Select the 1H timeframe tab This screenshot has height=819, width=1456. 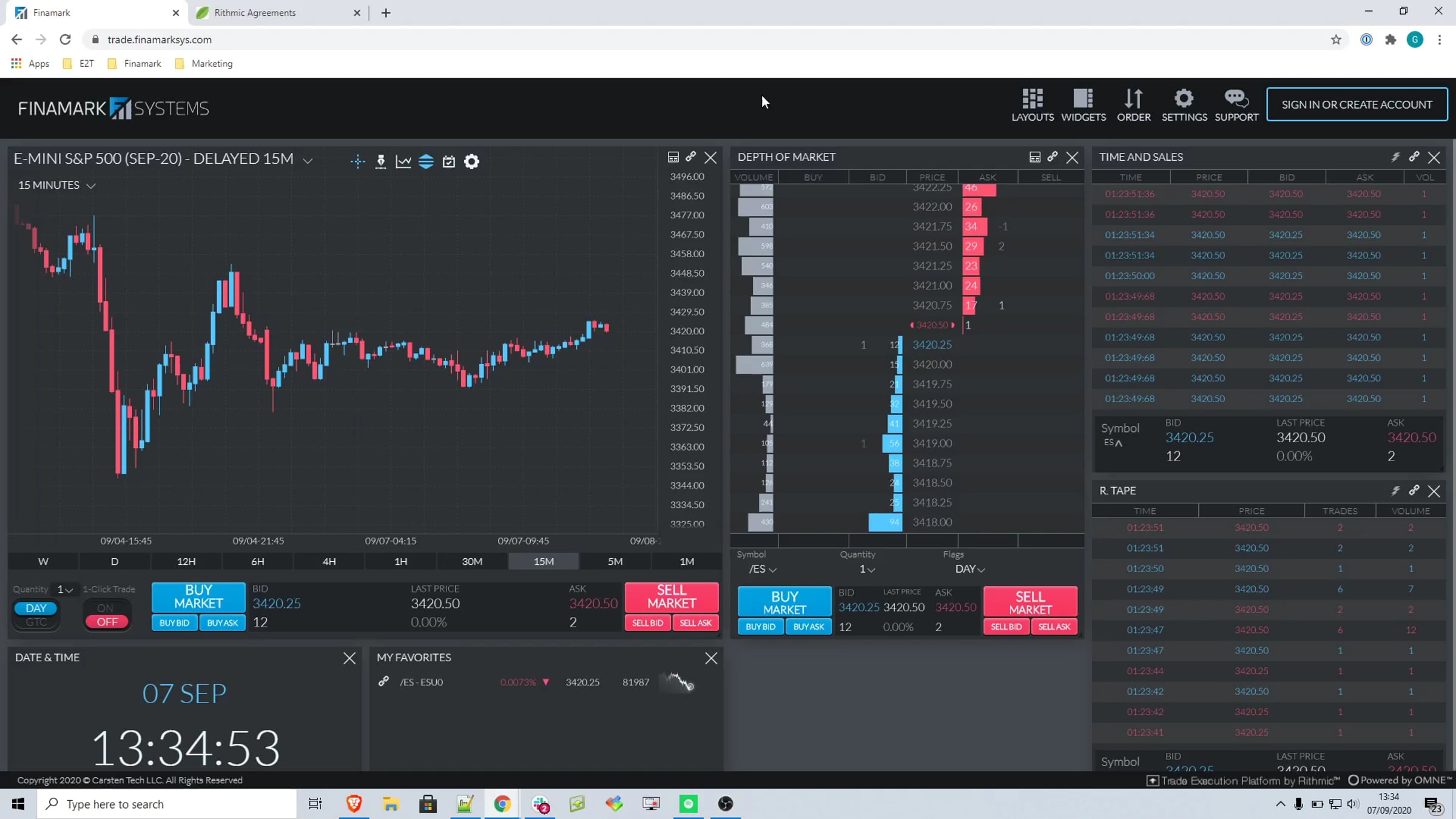[x=401, y=562]
